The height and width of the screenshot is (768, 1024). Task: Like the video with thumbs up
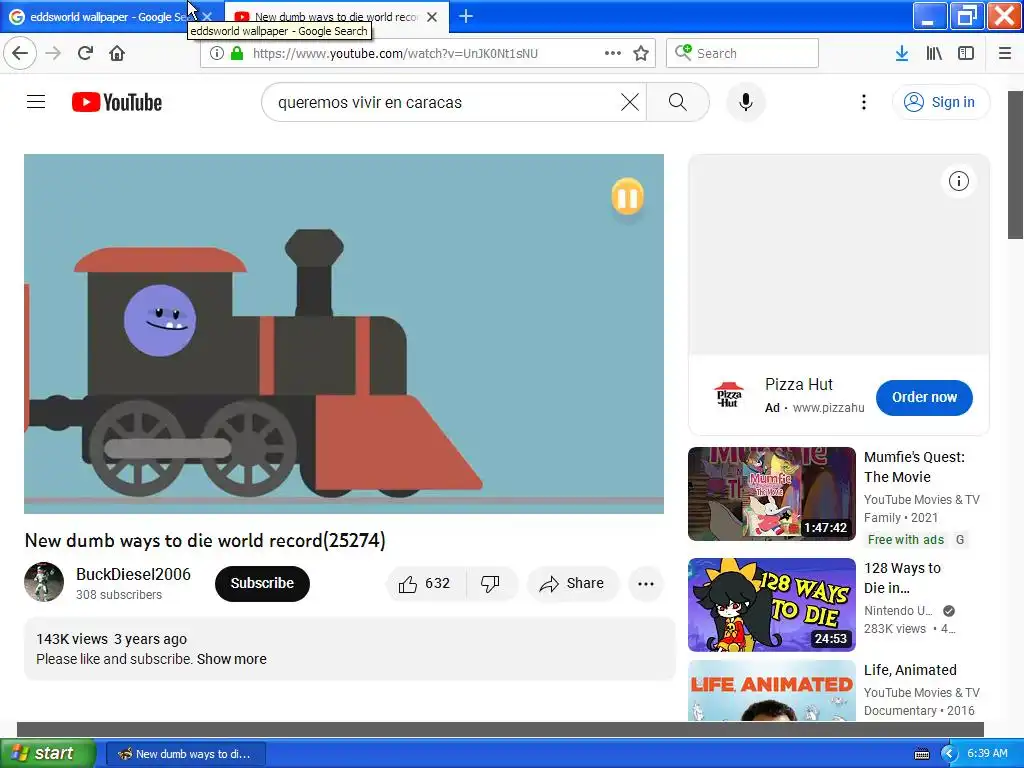(x=425, y=583)
